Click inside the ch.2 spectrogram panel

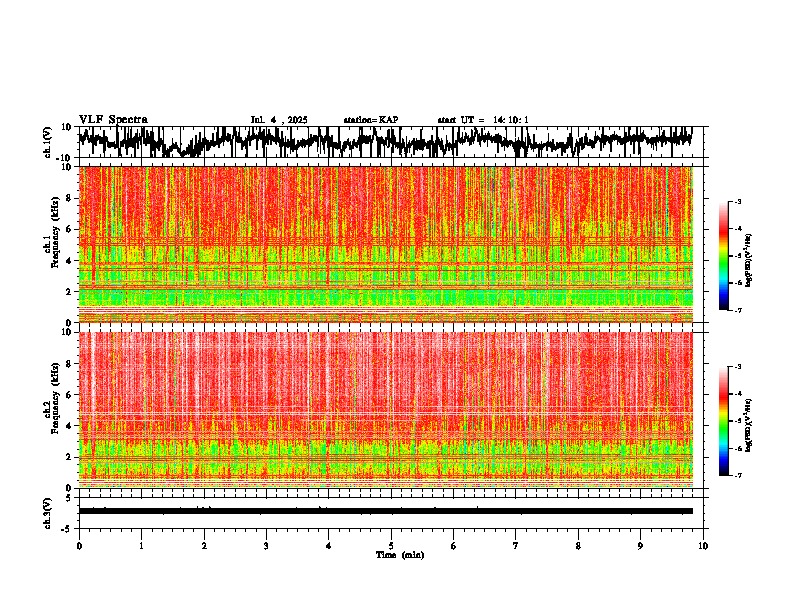point(386,410)
